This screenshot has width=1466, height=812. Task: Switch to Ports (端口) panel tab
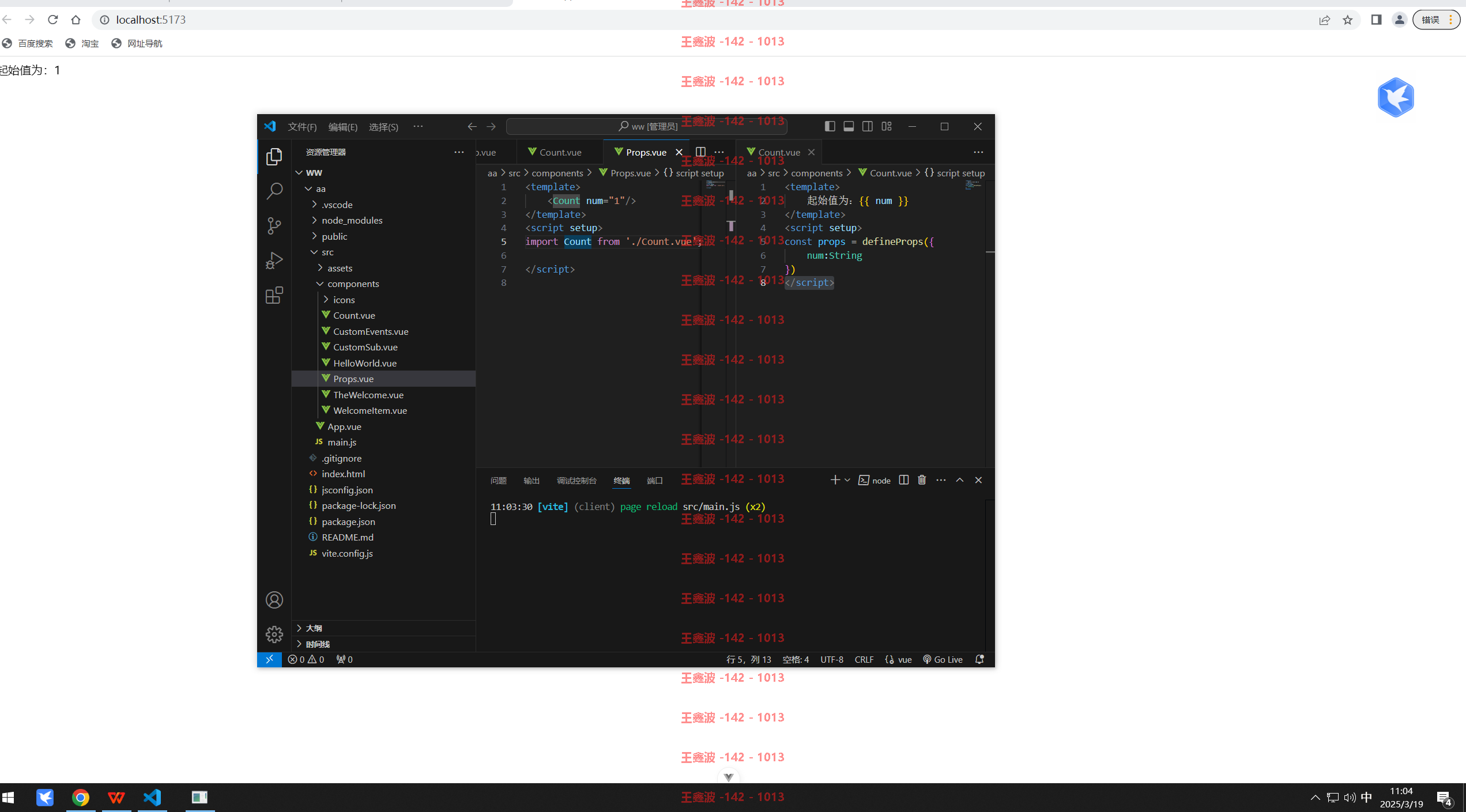click(654, 481)
